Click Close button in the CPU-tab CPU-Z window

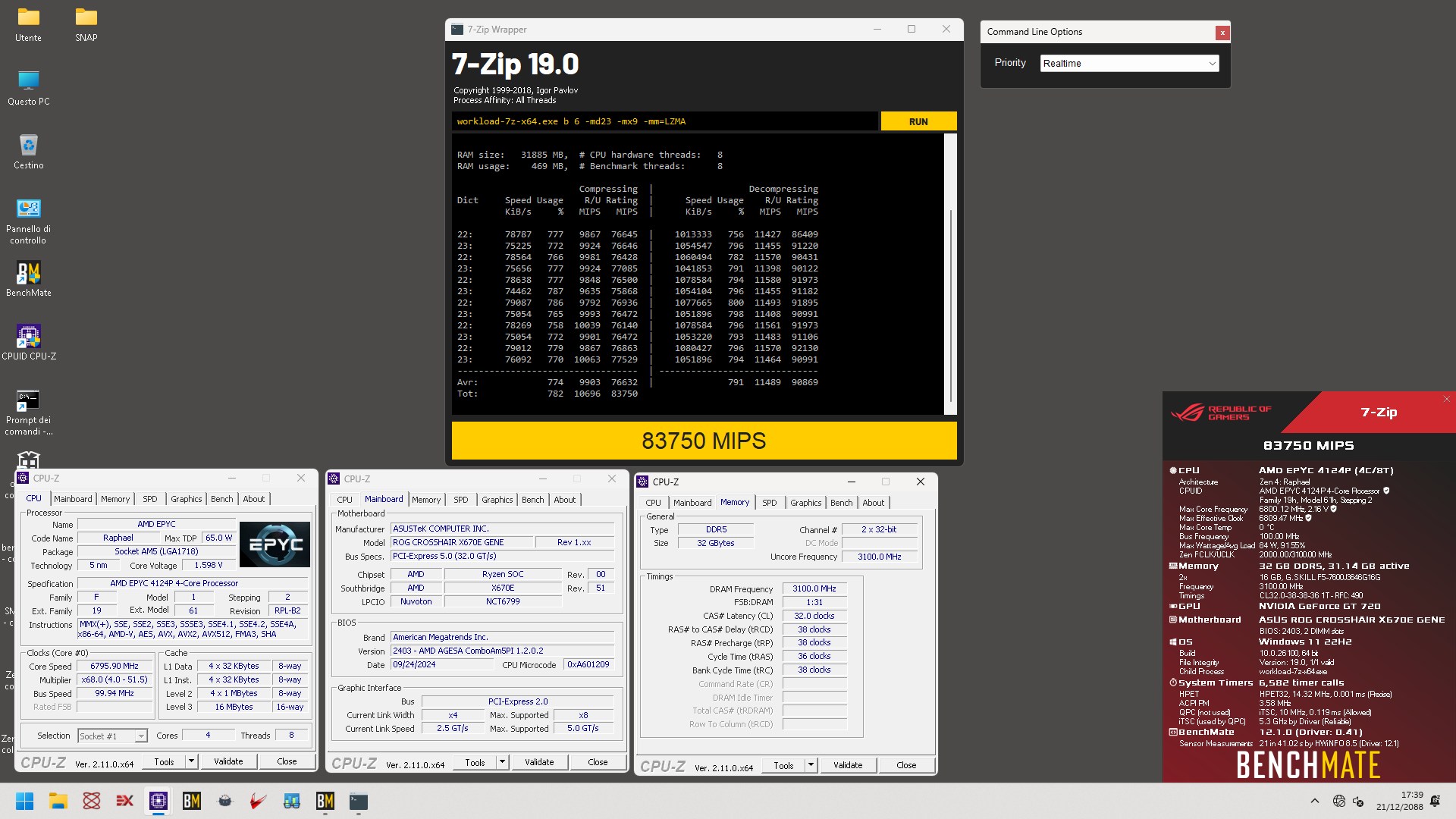coord(287,761)
